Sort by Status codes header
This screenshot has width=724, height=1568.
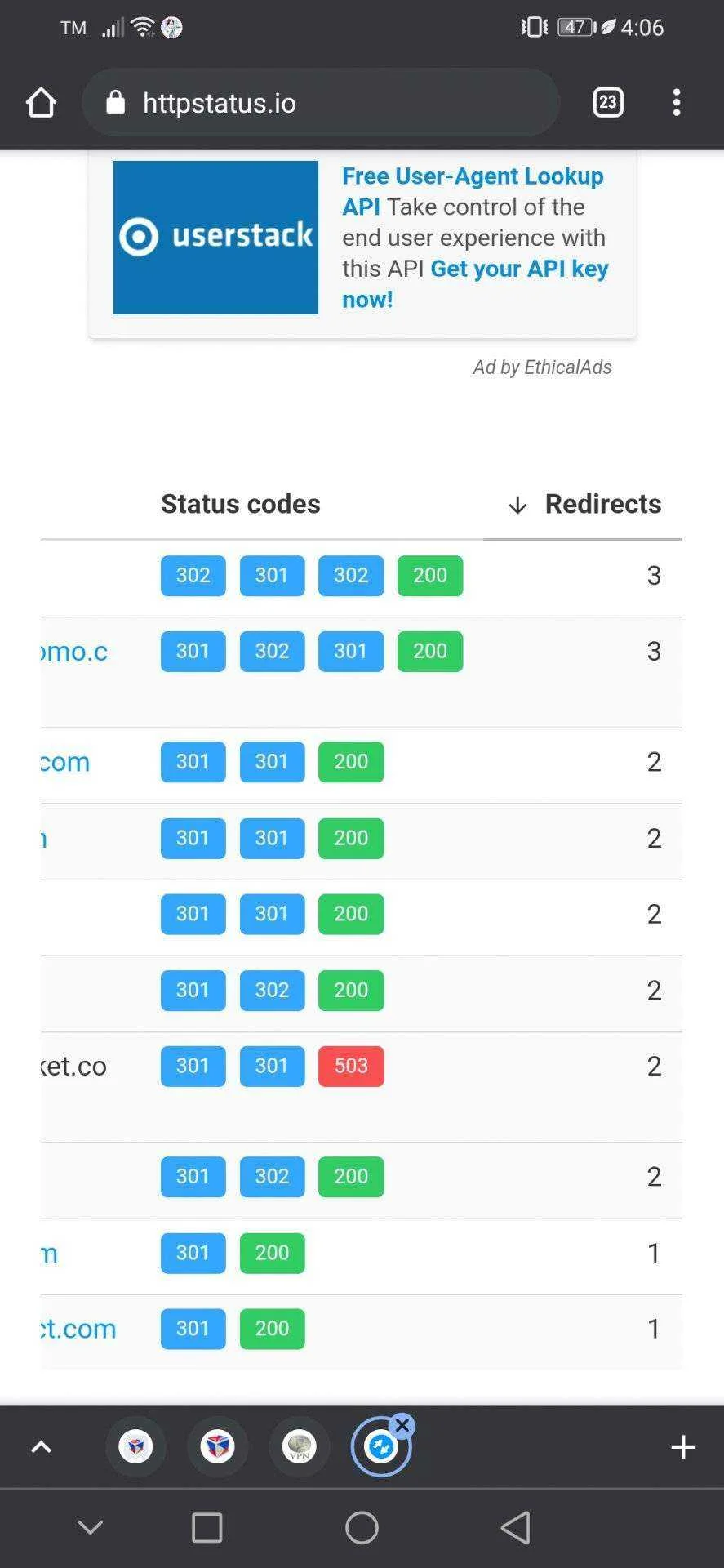pyautogui.click(x=240, y=504)
